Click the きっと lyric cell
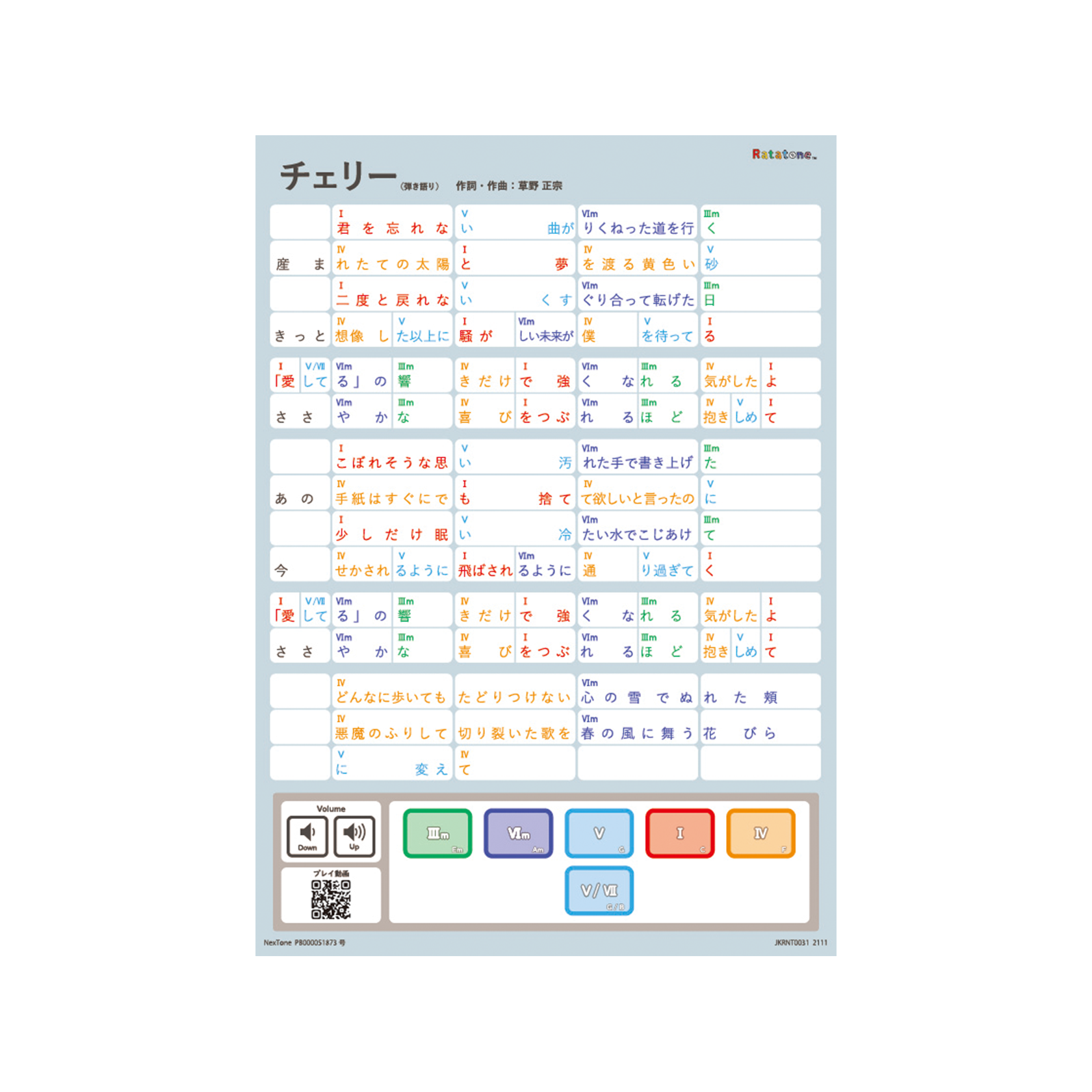This screenshot has width=1092, height=1092. (300, 330)
